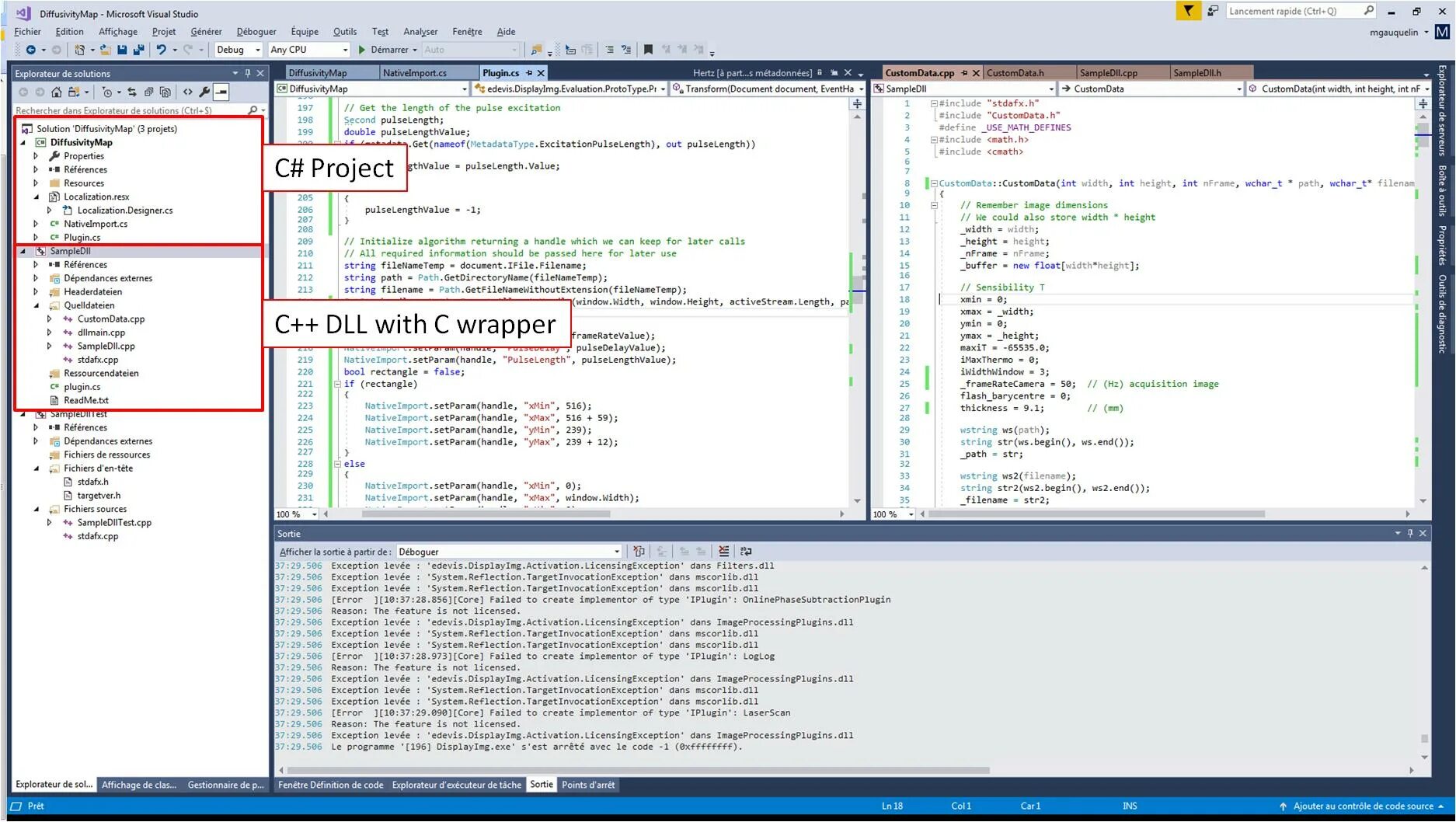This screenshot has width=1456, height=822.
Task: Toggle bookmark on current line
Action: (x=648, y=50)
